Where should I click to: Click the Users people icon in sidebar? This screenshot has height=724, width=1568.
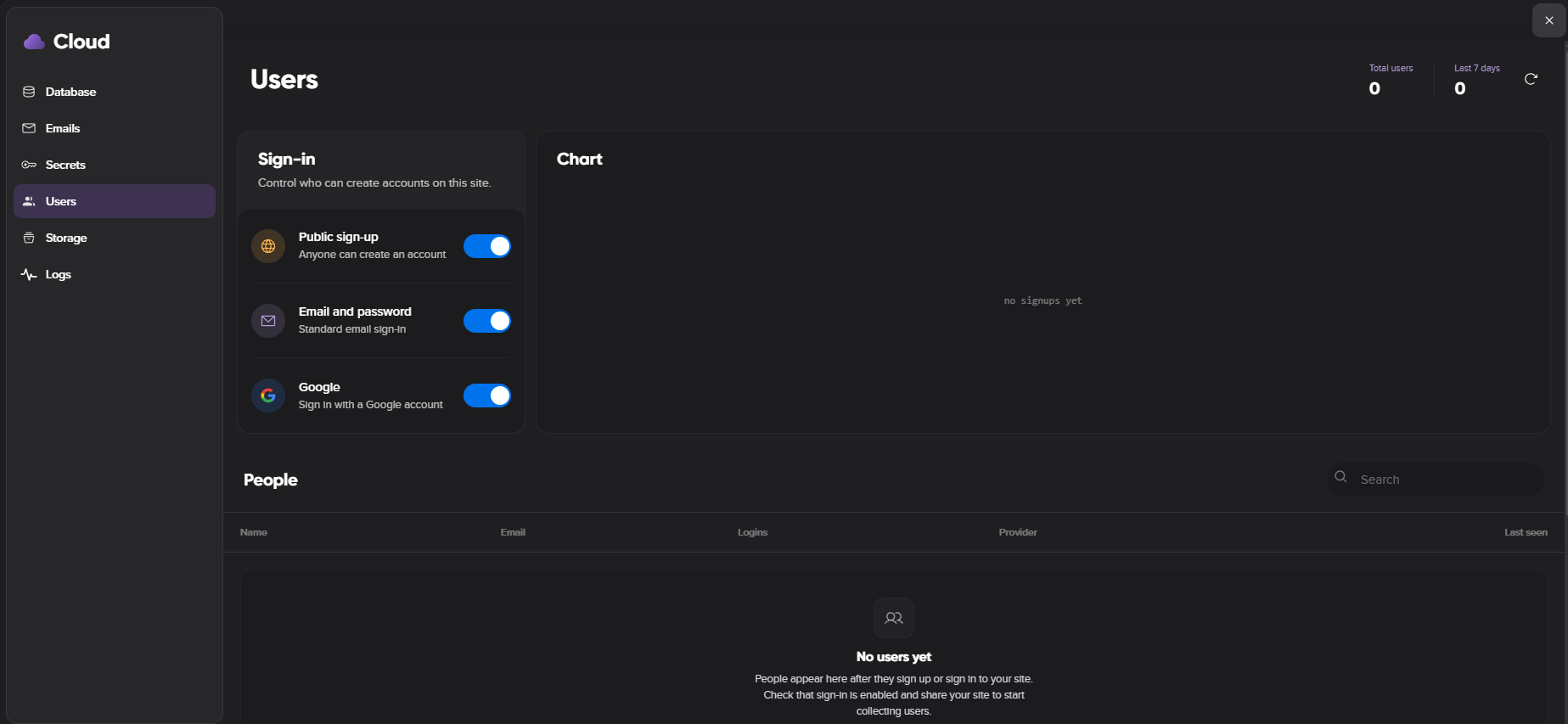[x=29, y=201]
